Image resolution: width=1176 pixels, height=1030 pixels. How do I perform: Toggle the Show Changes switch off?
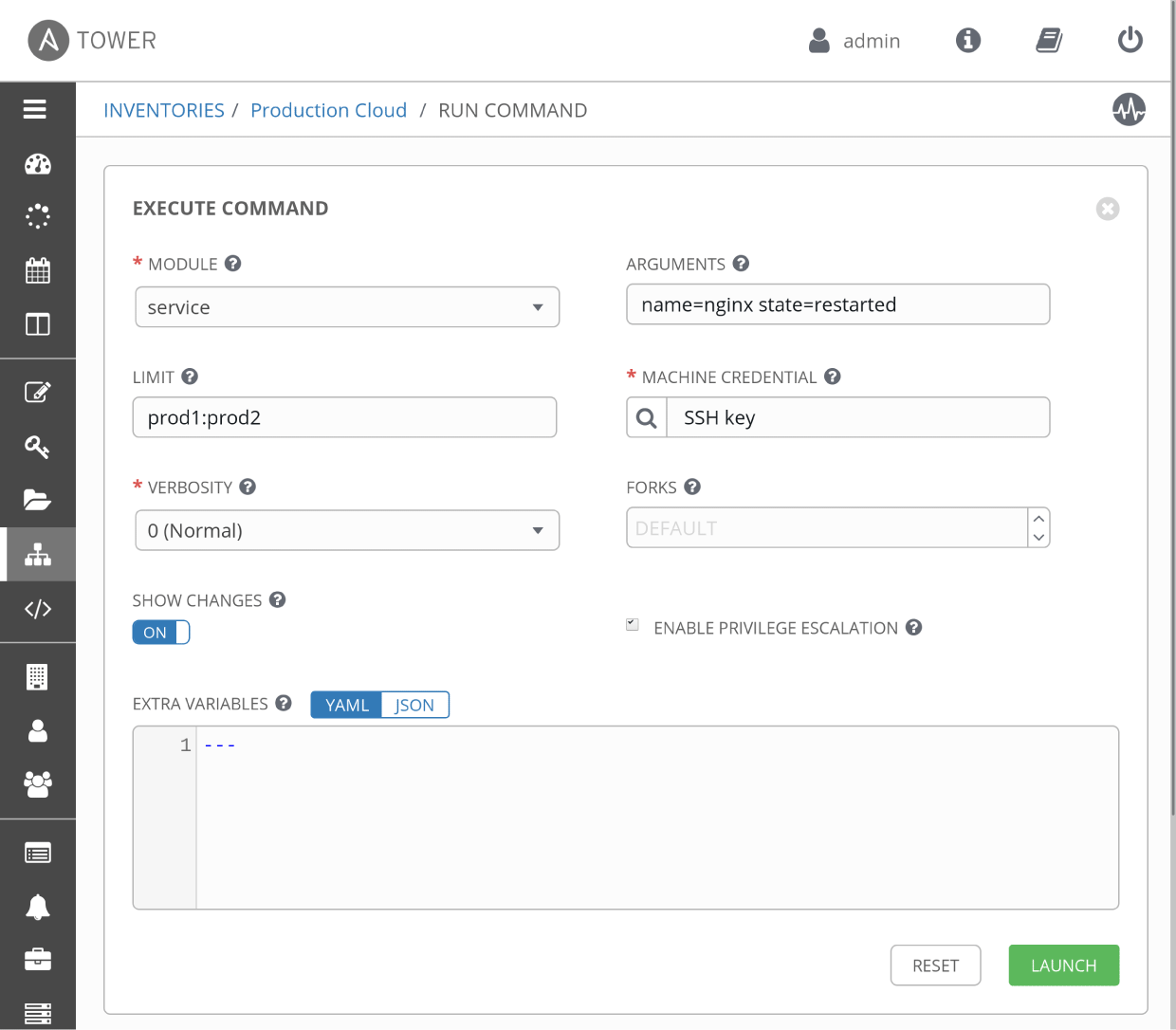161,633
